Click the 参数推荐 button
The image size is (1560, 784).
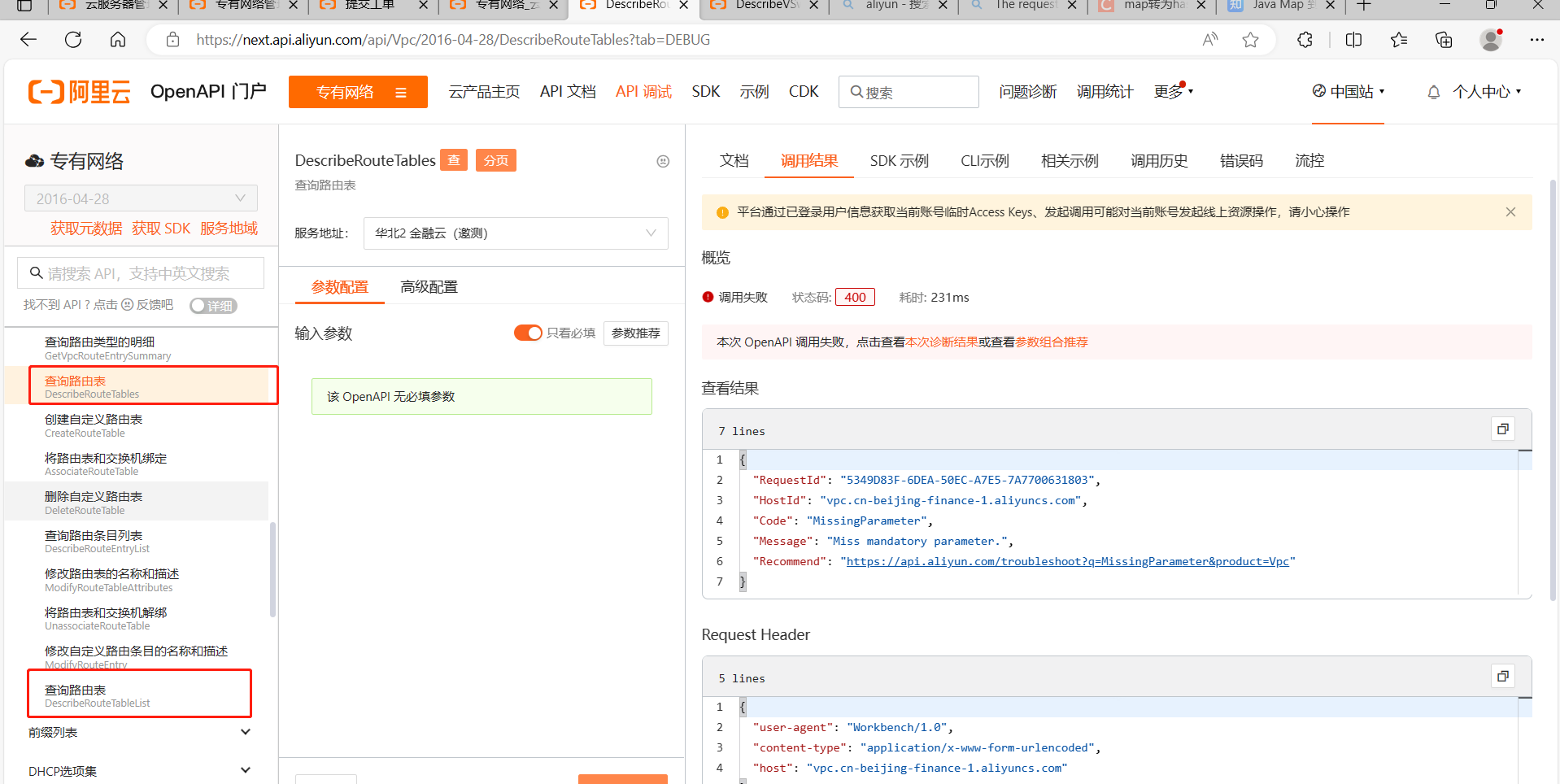(636, 333)
